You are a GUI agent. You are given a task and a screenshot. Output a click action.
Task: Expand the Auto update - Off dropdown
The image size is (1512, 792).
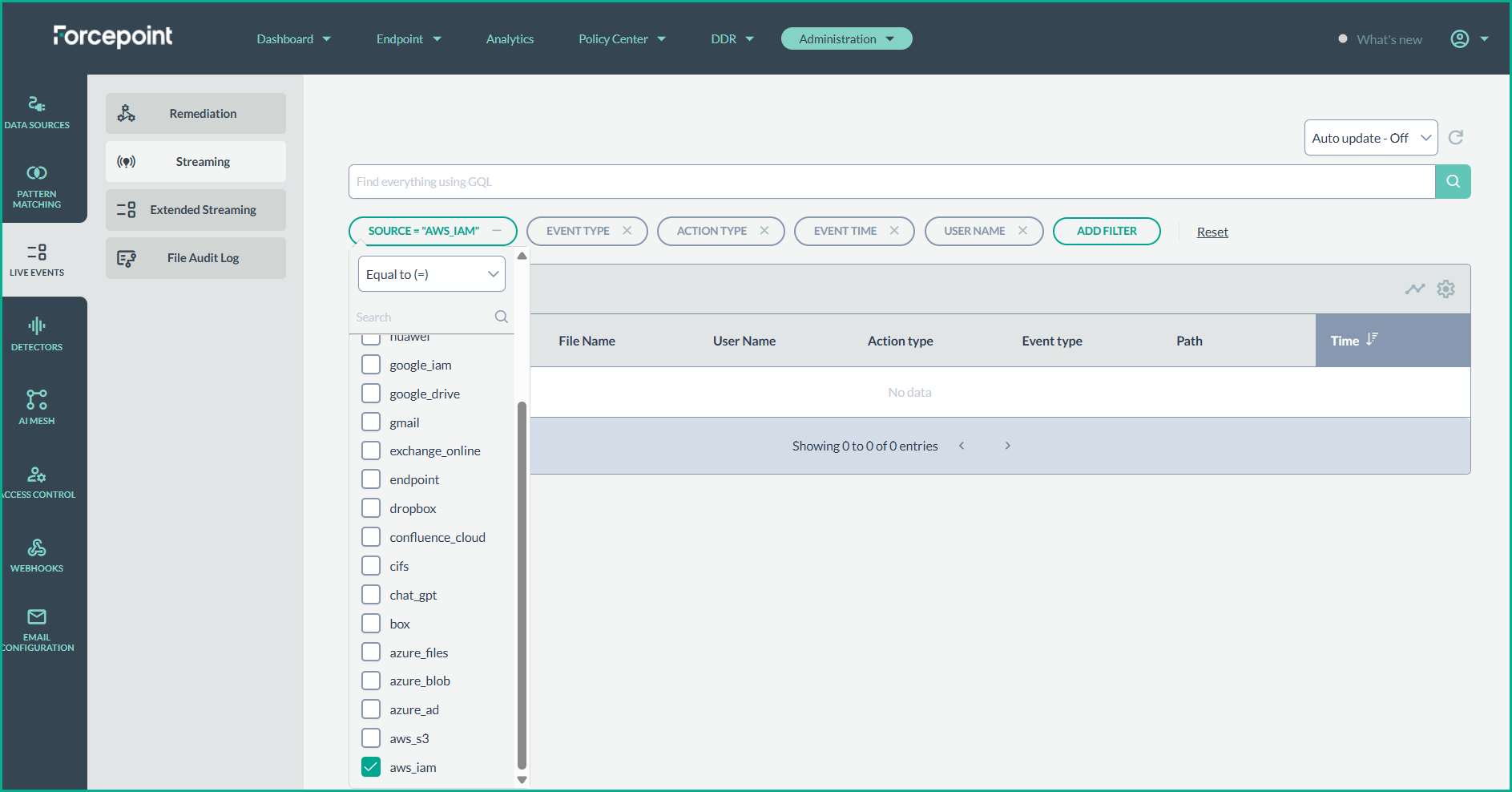tap(1370, 138)
